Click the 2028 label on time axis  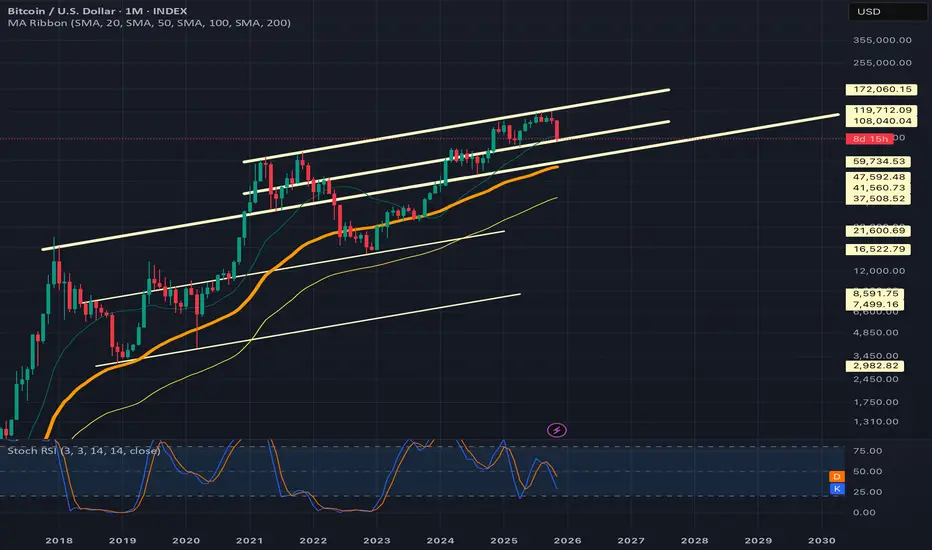[x=694, y=540]
